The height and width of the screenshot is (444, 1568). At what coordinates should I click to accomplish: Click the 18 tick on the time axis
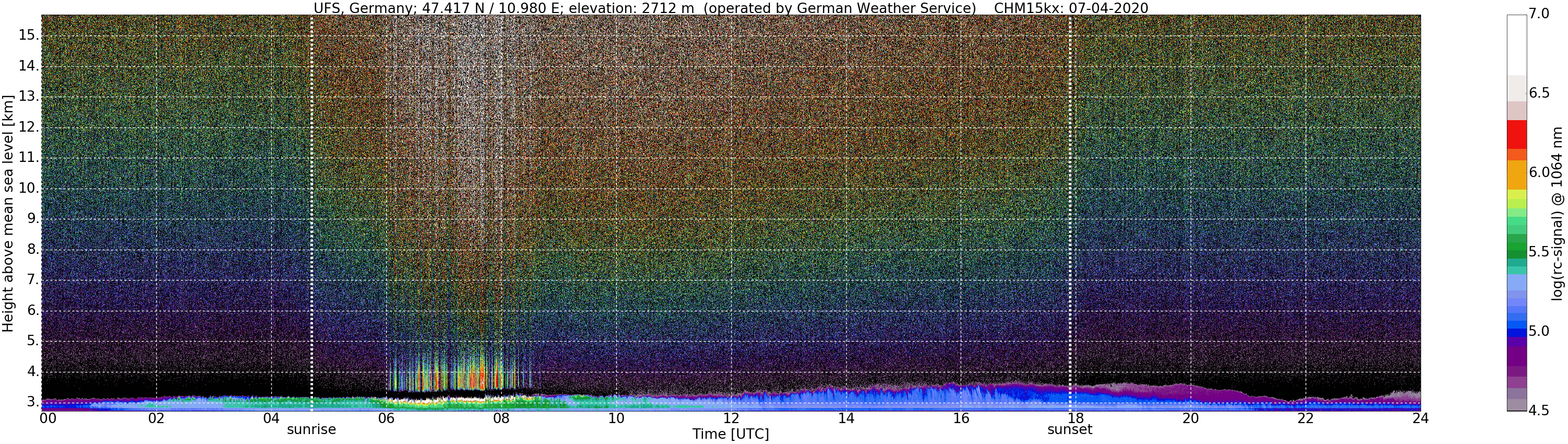click(1076, 418)
